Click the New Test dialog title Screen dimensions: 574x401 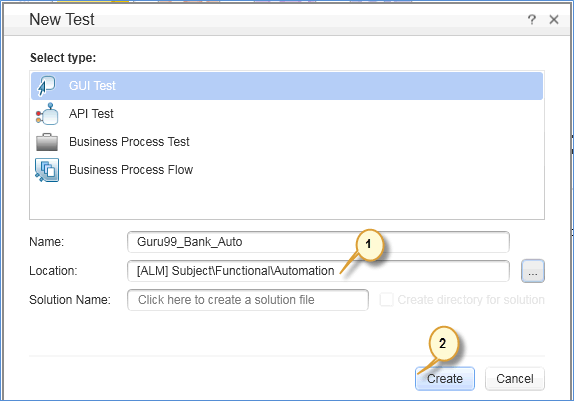coord(62,19)
